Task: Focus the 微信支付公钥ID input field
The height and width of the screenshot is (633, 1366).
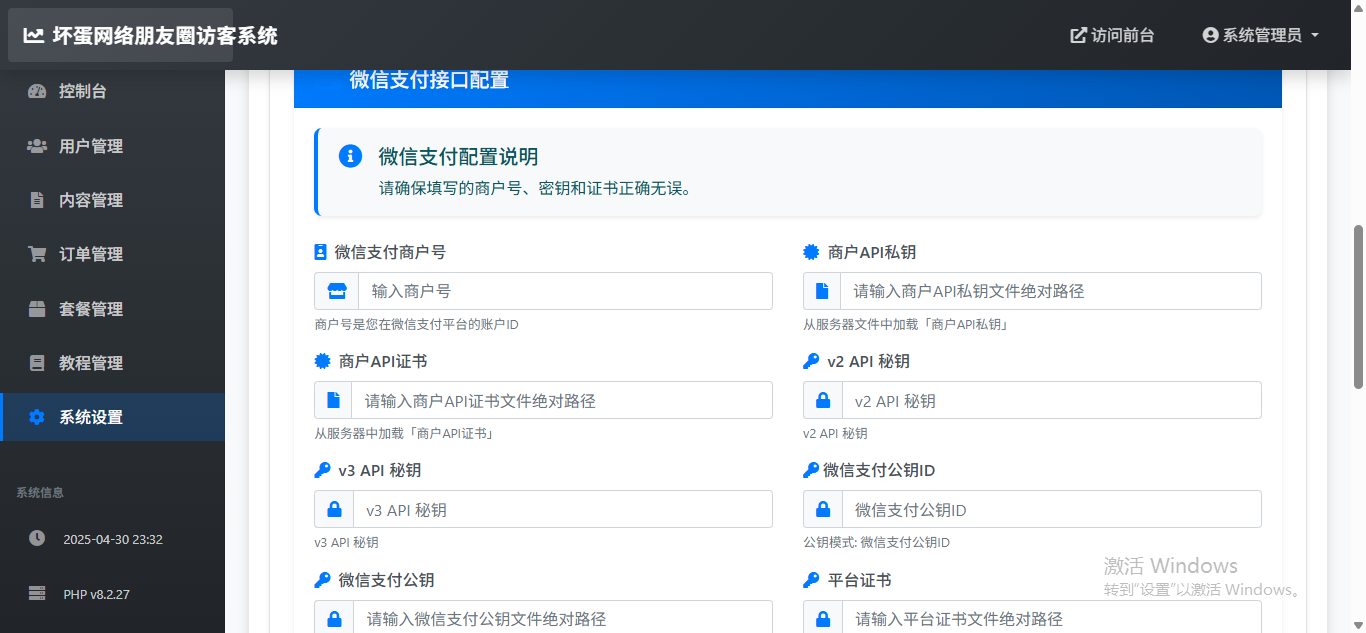Action: pyautogui.click(x=1052, y=509)
